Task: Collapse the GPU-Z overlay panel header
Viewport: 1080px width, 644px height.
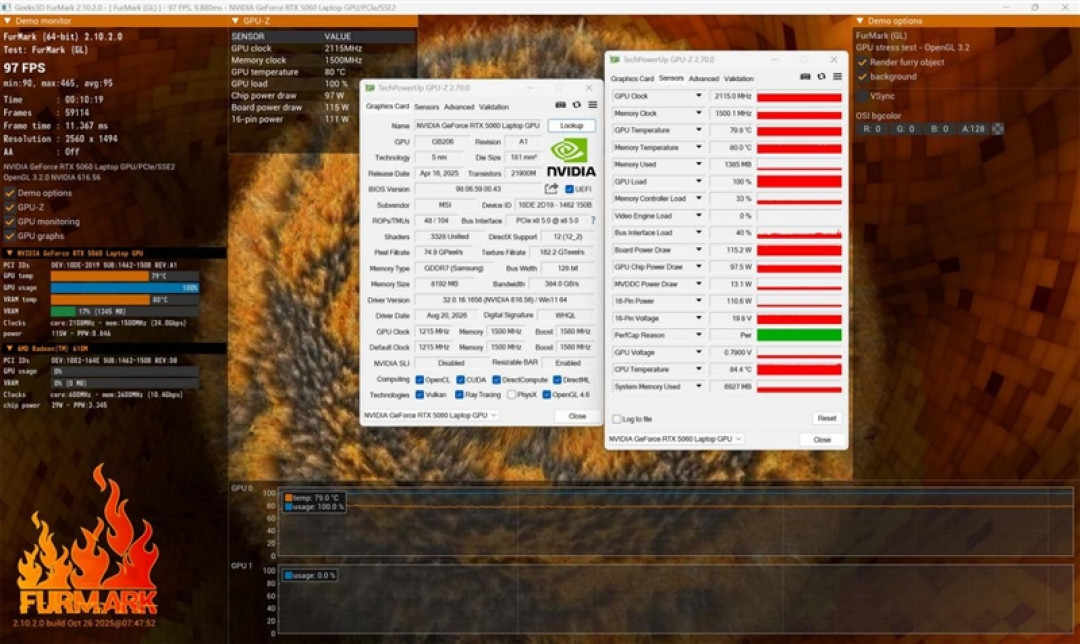Action: pyautogui.click(x=235, y=21)
